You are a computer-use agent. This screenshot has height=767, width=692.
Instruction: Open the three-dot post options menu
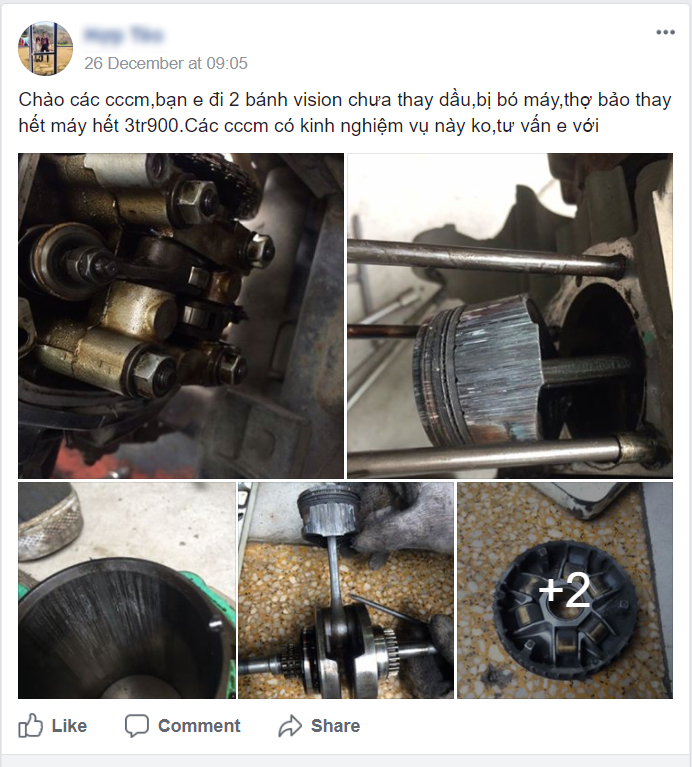pyautogui.click(x=665, y=32)
